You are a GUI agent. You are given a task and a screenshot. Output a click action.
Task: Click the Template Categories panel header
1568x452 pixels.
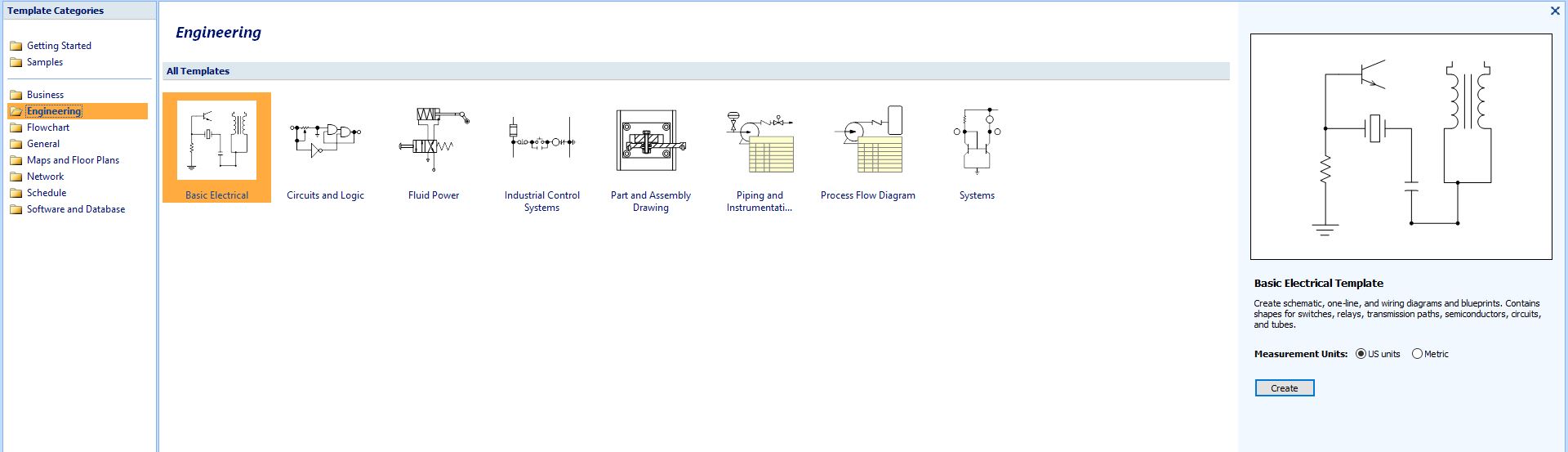point(79,11)
